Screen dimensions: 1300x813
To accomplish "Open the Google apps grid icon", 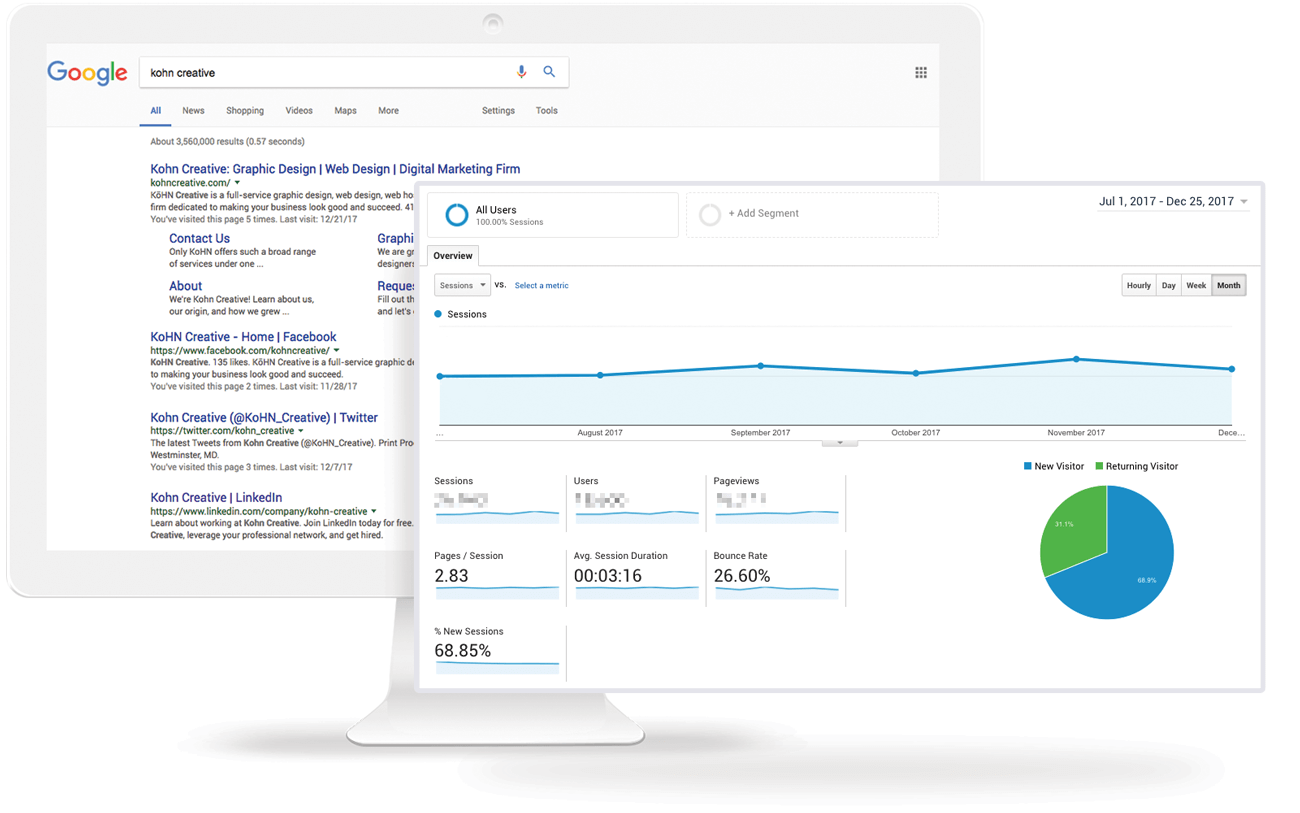I will click(x=921, y=72).
